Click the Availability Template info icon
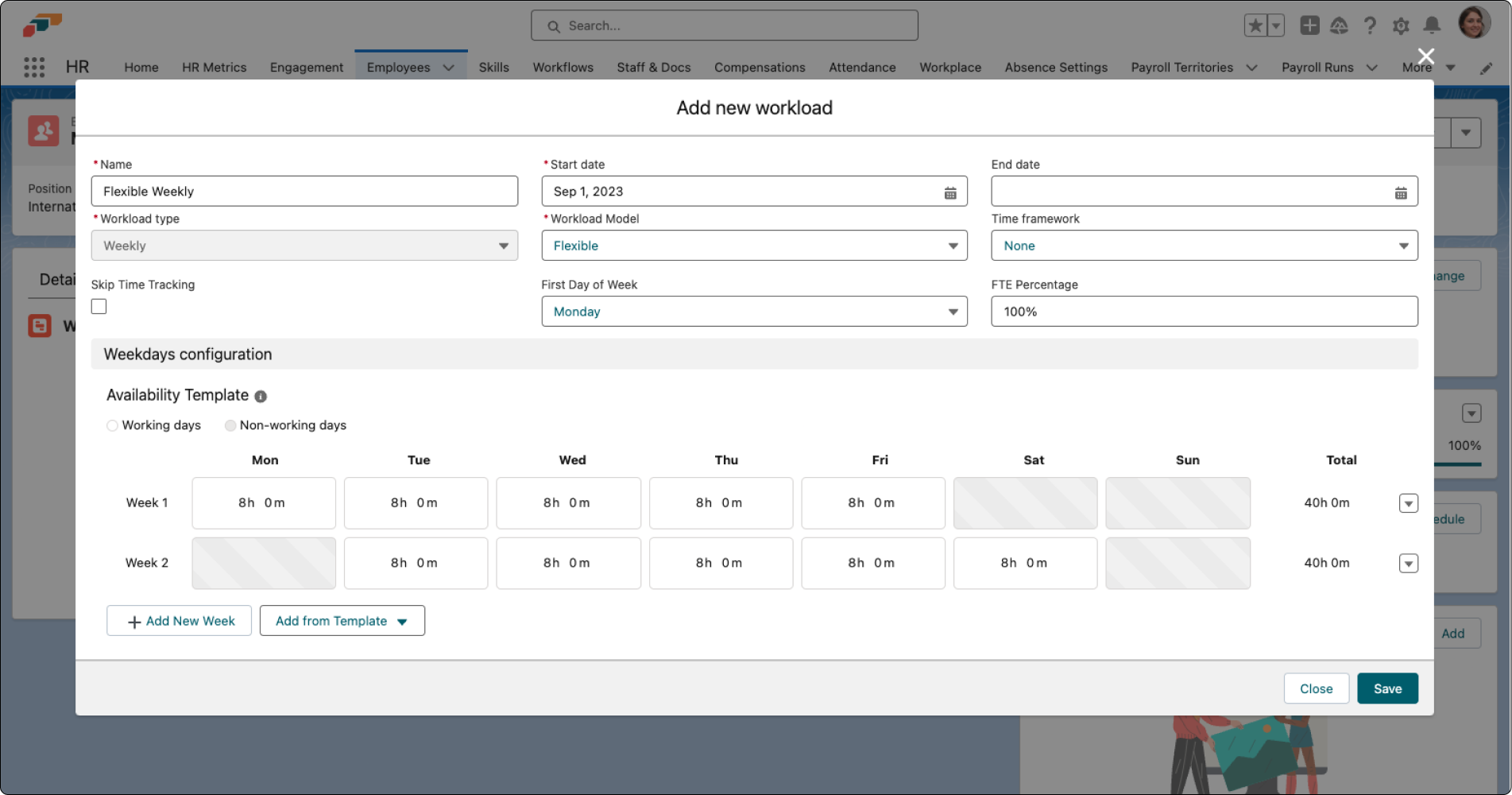The width and height of the screenshot is (1512, 795). tap(261, 396)
